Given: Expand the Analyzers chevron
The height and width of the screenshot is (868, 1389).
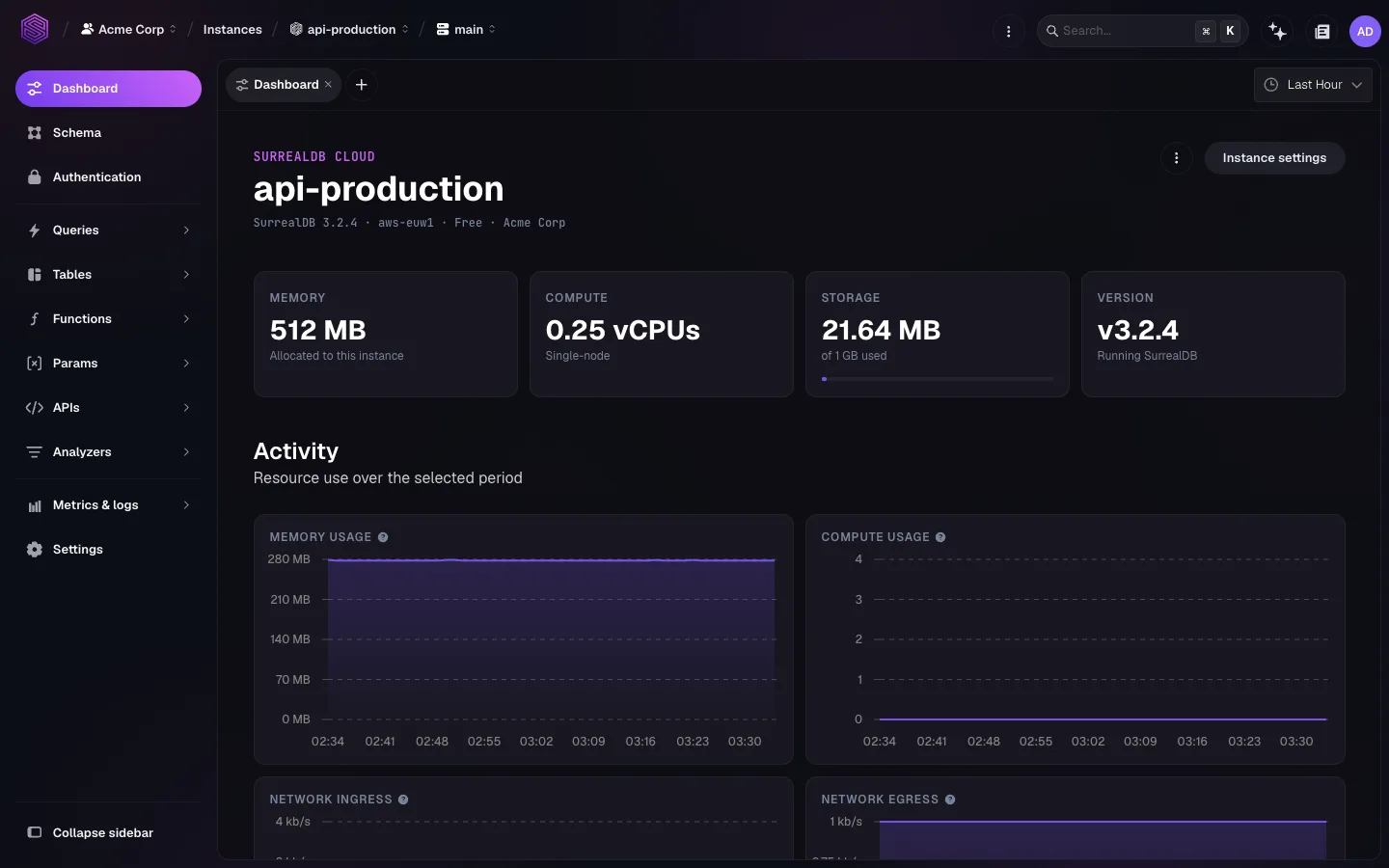Looking at the screenshot, I should point(186,452).
